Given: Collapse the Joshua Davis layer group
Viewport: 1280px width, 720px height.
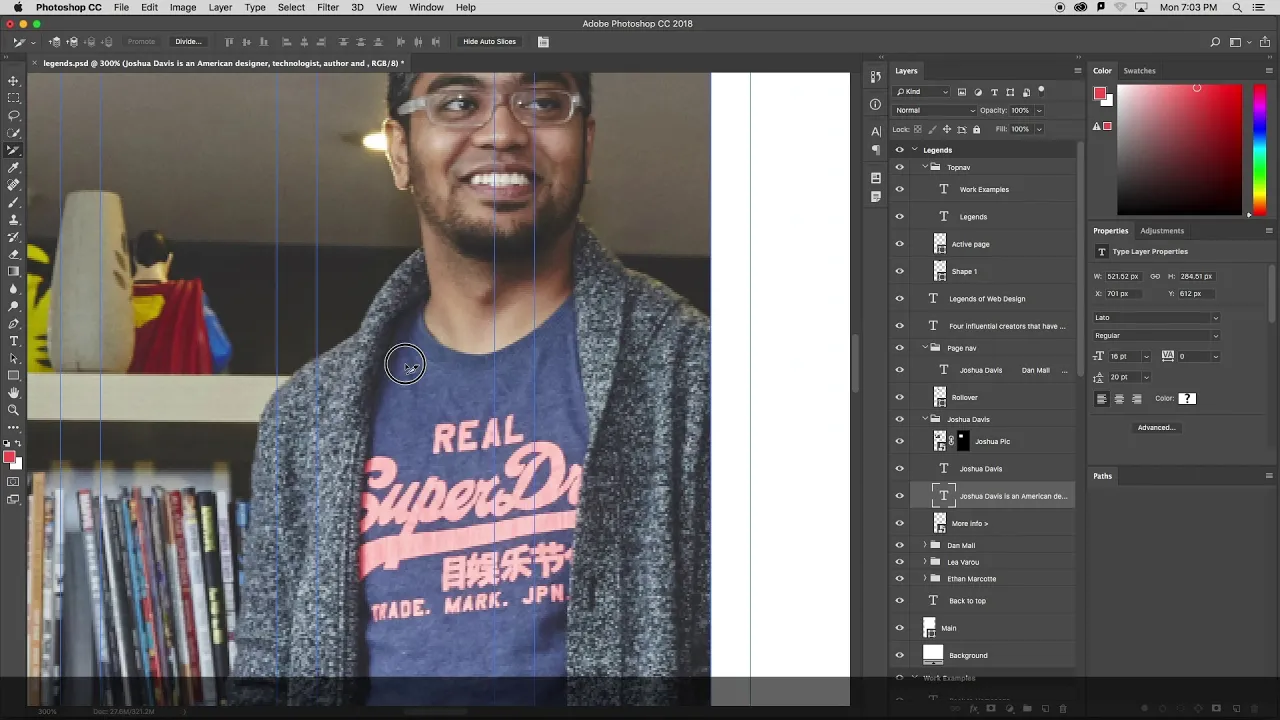Looking at the screenshot, I should pyautogui.click(x=925, y=419).
